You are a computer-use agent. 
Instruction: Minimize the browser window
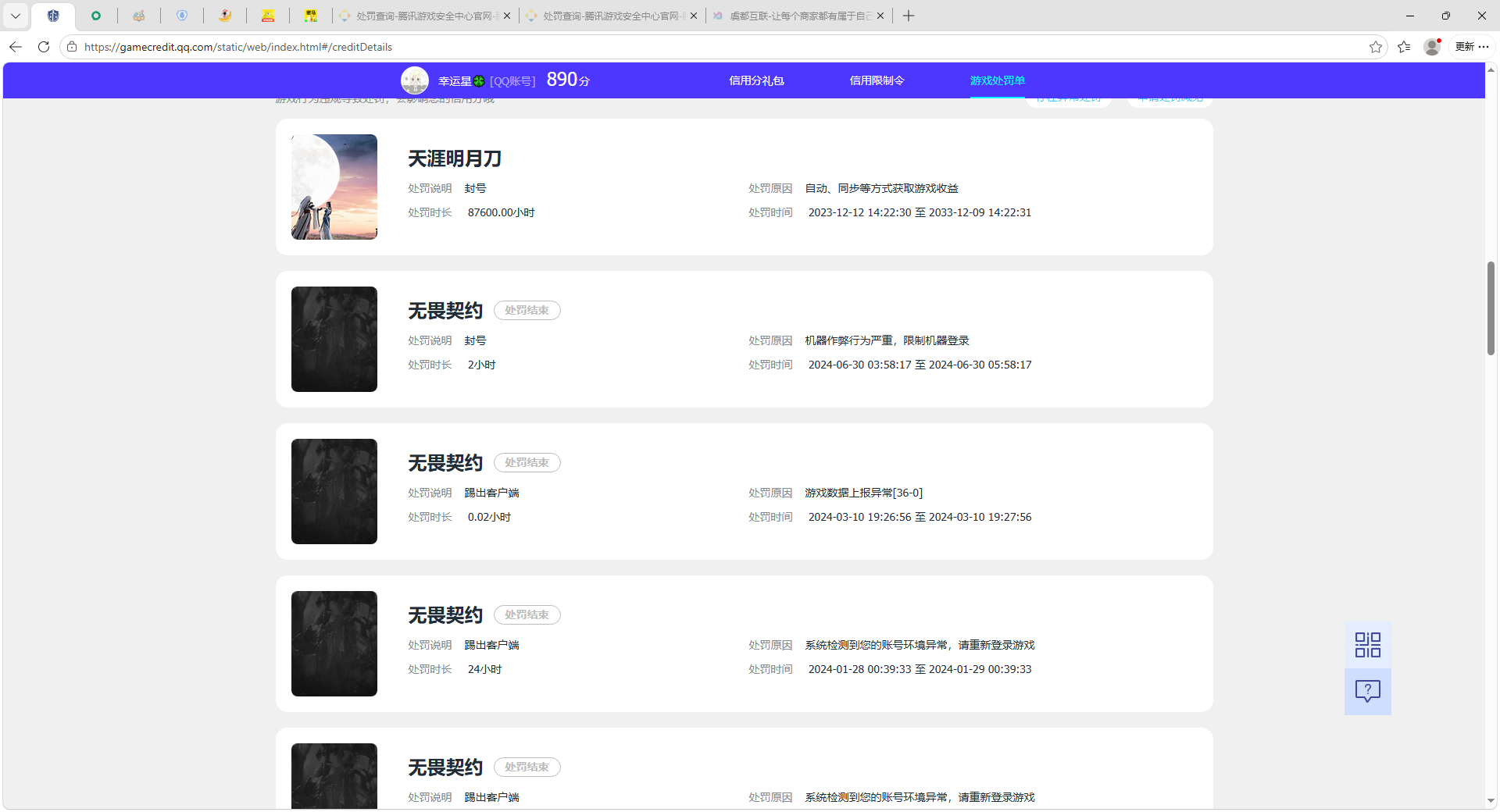(x=1410, y=16)
